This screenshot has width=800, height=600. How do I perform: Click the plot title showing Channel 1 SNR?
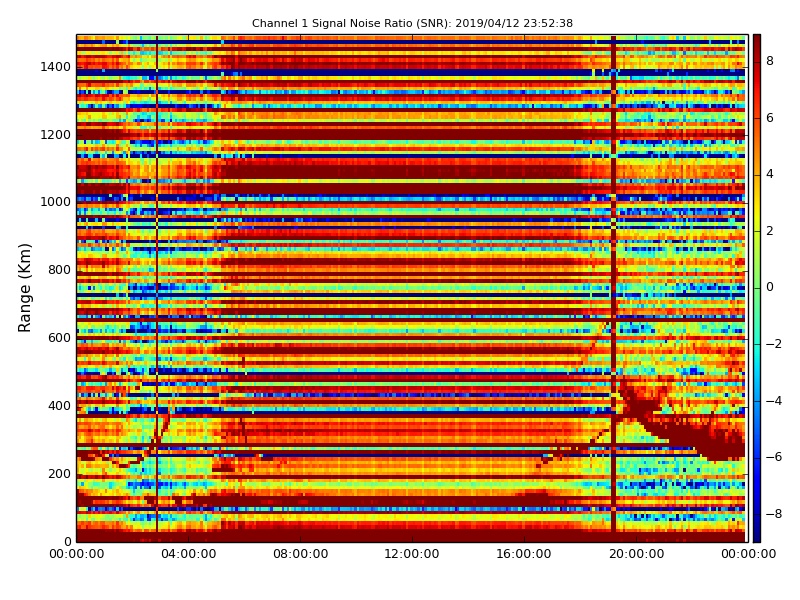(412, 23)
